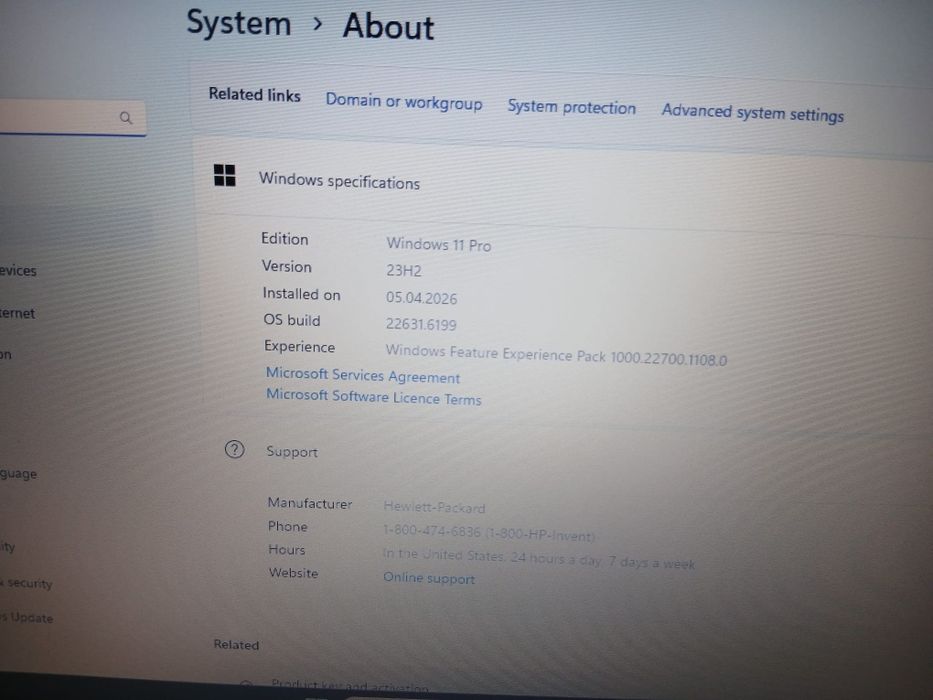933x700 pixels.
Task: Click the Experience label
Action: click(299, 346)
